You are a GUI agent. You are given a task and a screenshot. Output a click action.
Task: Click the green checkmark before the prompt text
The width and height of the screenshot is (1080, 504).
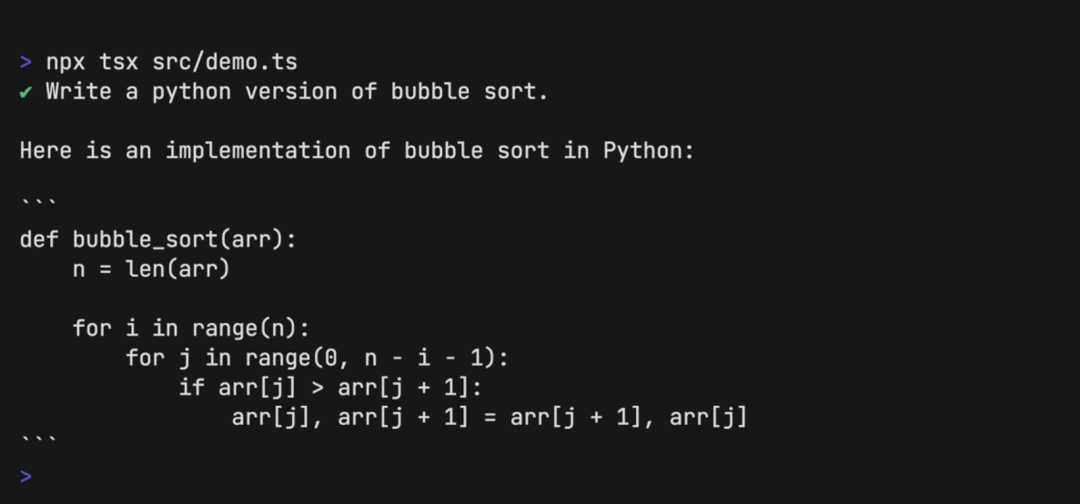pyautogui.click(x=26, y=92)
